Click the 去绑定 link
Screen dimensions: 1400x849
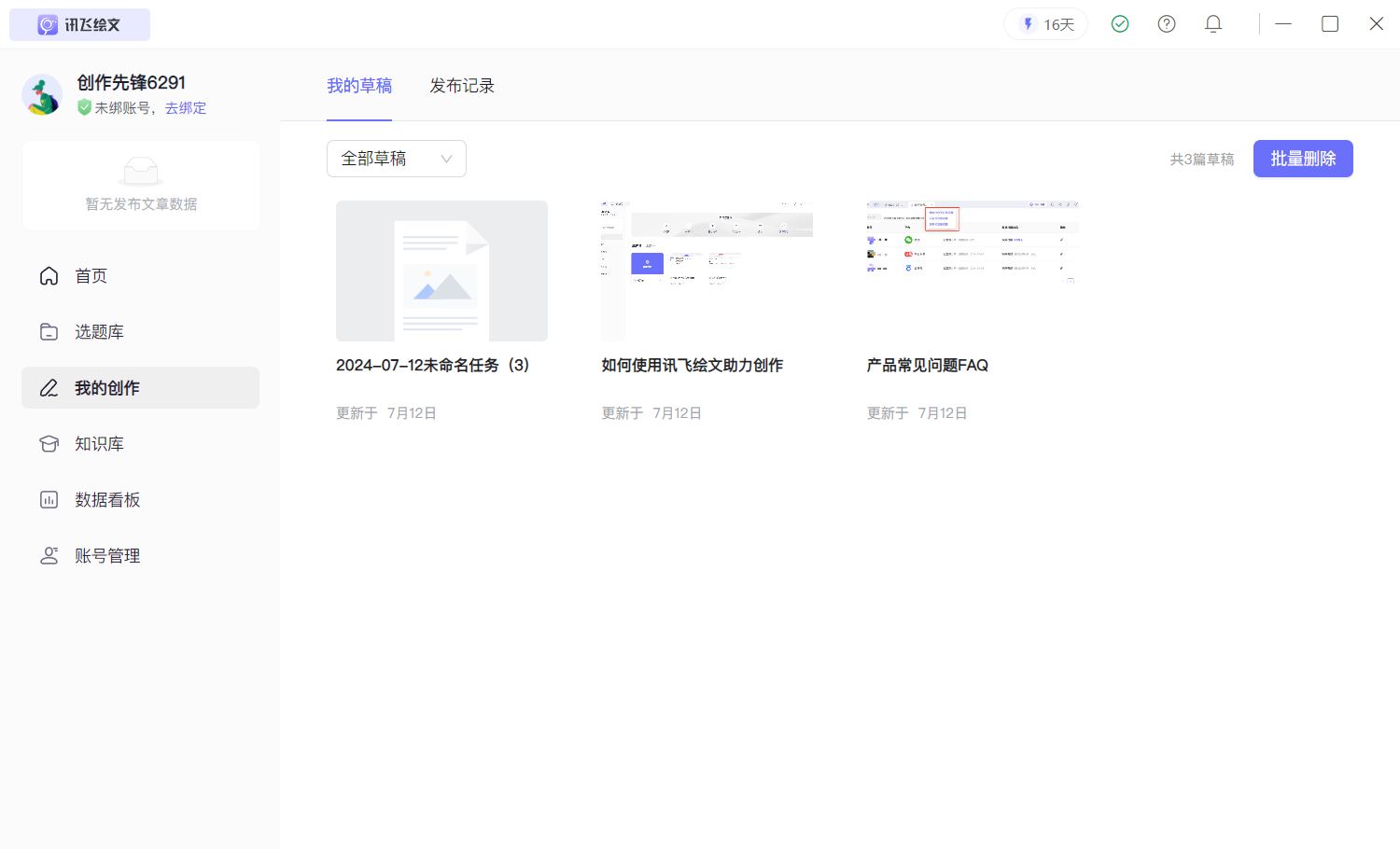[186, 108]
